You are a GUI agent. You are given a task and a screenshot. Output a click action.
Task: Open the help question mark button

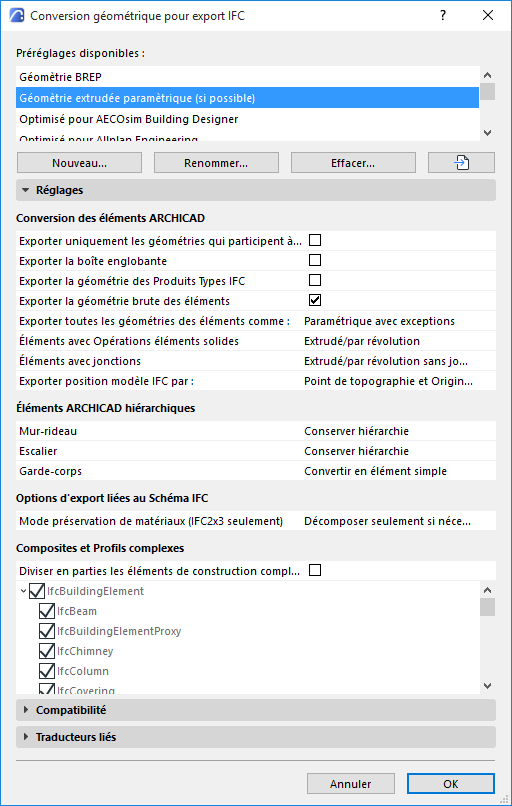pos(443,15)
